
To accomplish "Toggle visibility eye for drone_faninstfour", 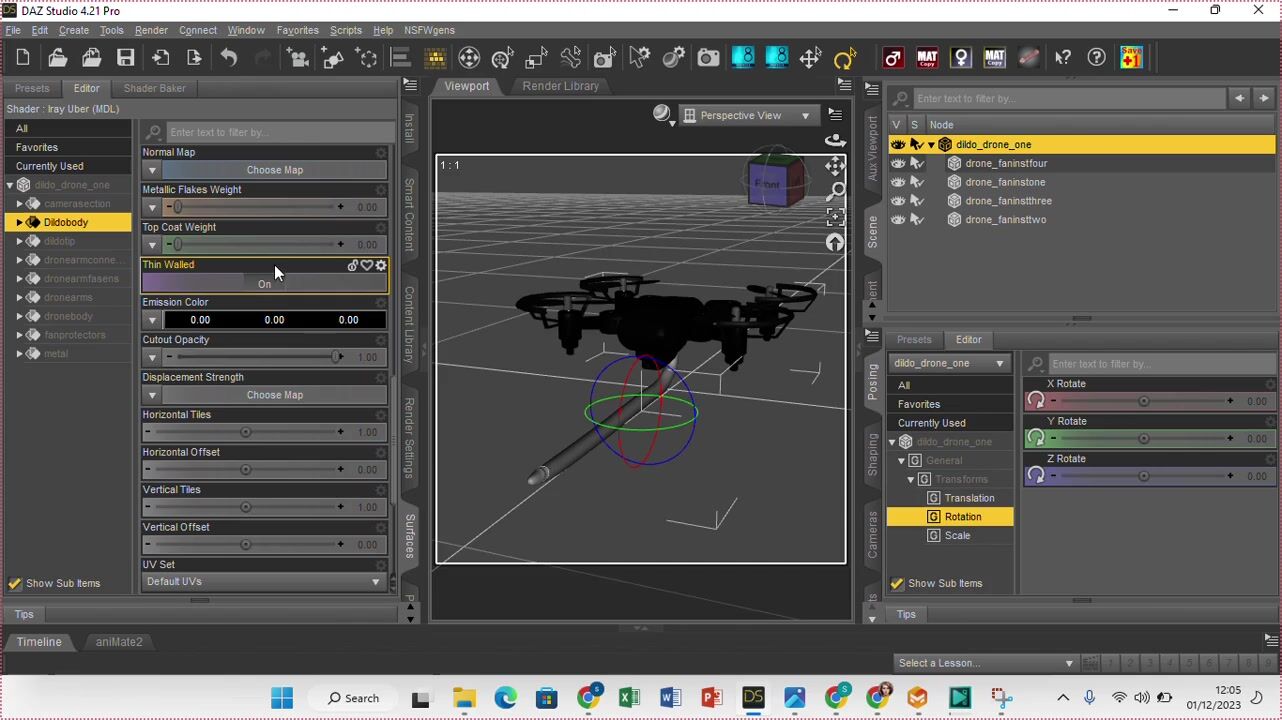I will (x=898, y=163).
